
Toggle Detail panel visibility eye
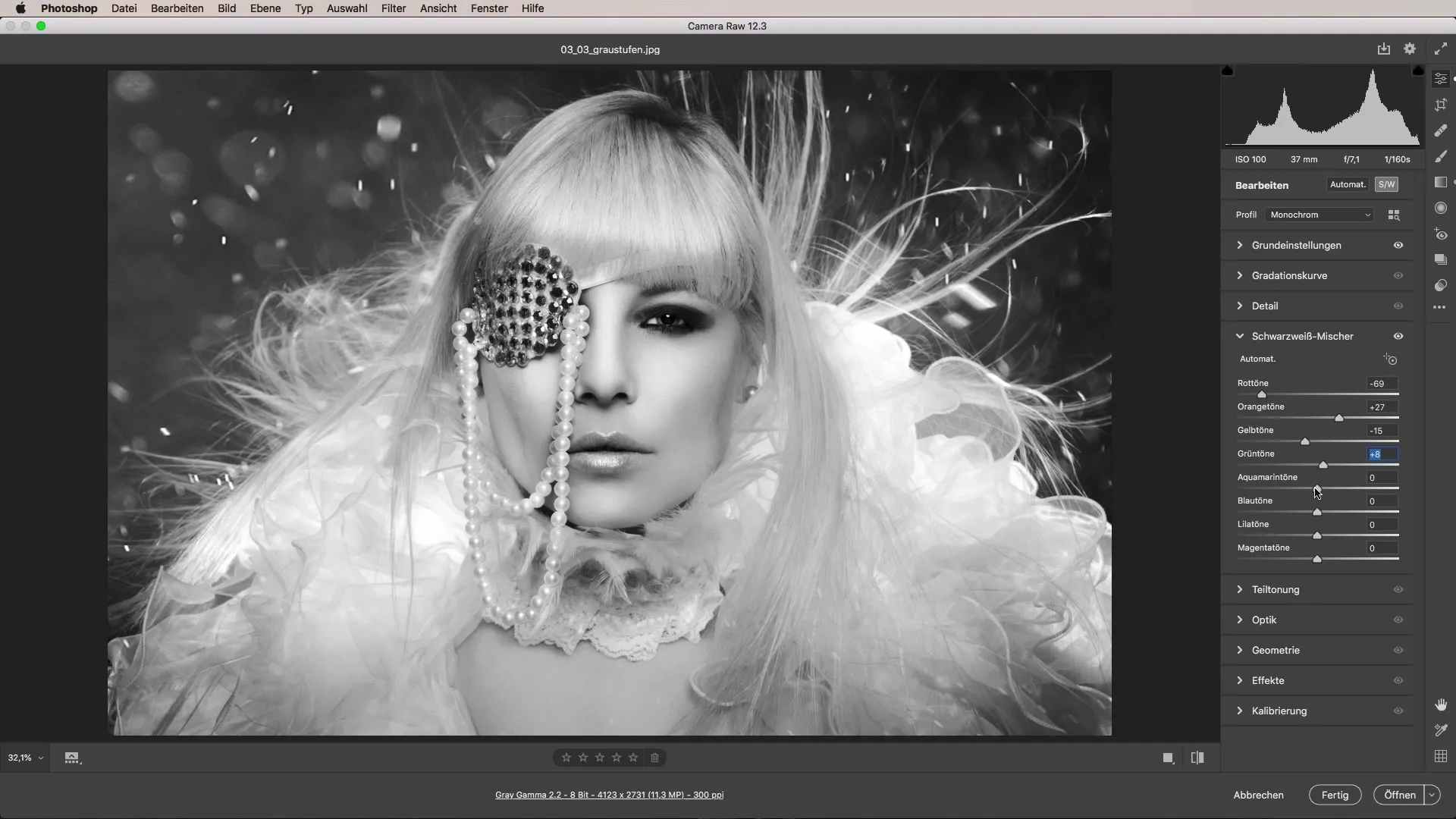tap(1398, 306)
